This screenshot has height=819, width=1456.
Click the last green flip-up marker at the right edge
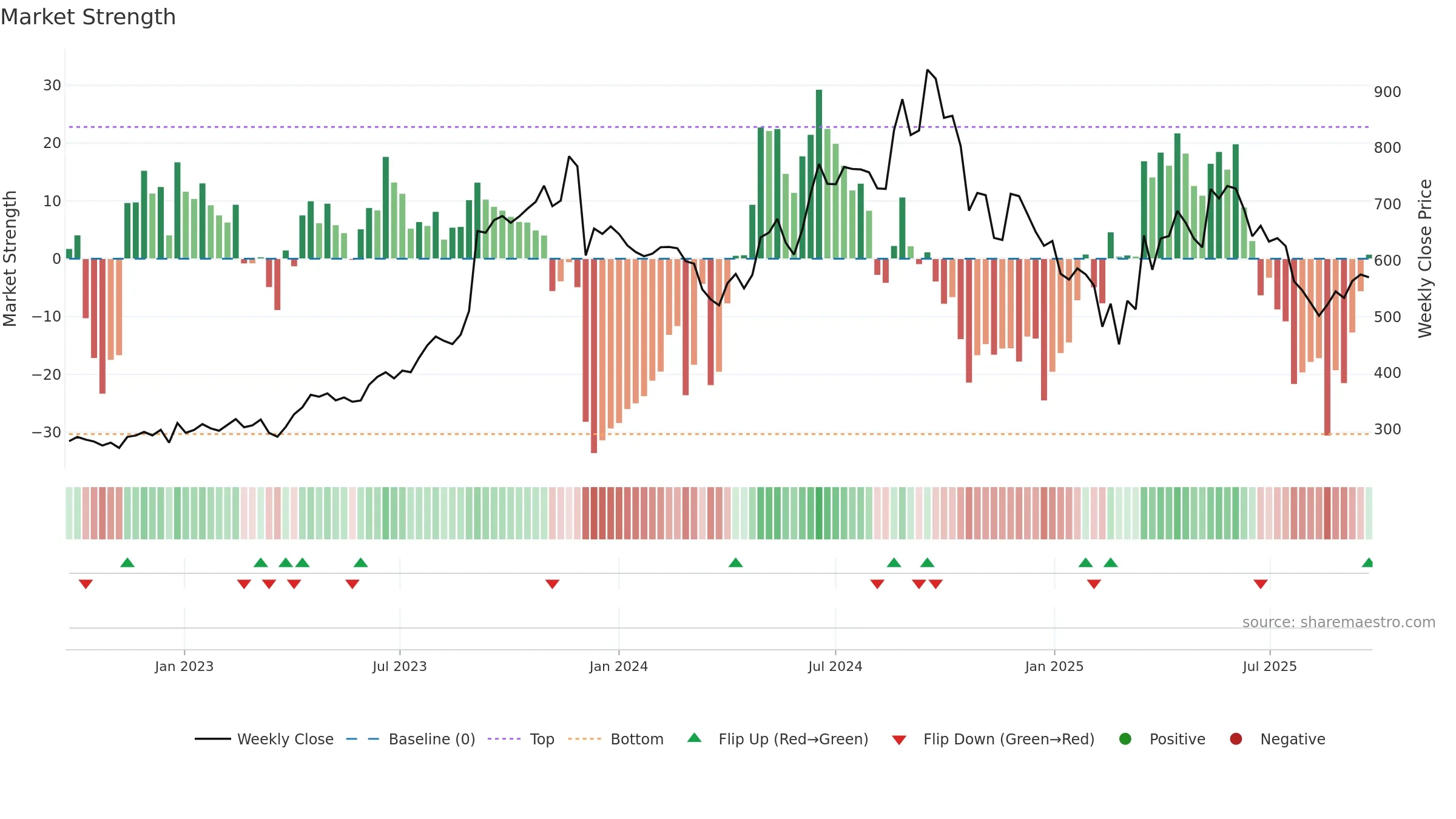[1368, 562]
